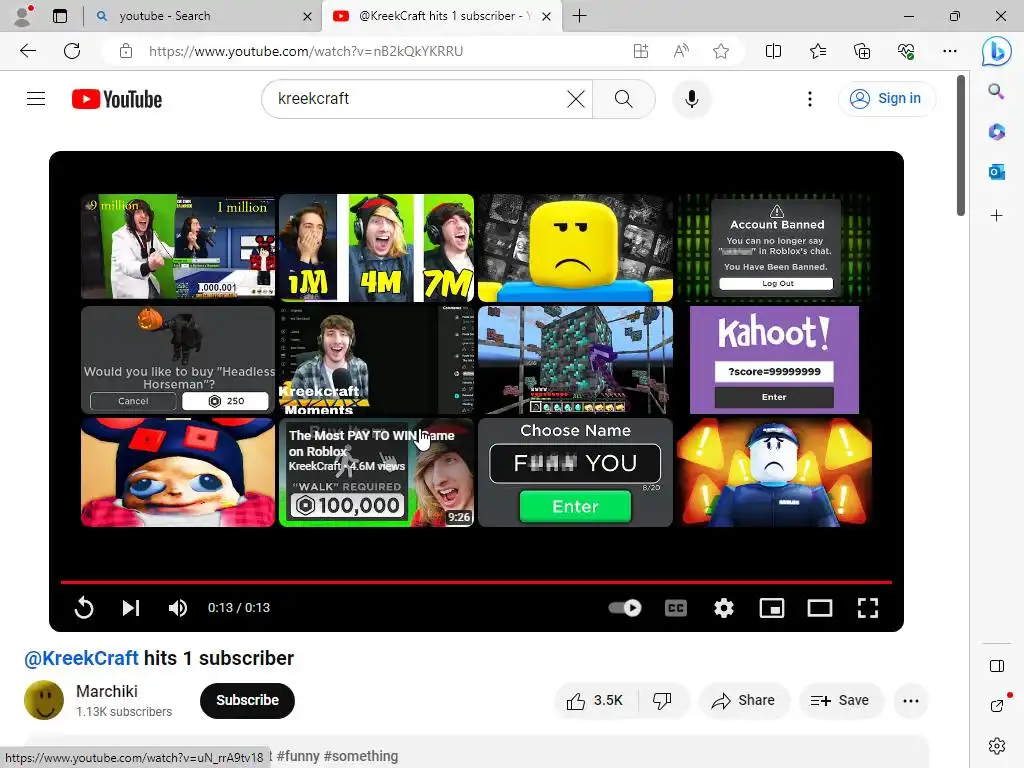Open YouTube settings three-dot menu
The height and width of the screenshot is (768, 1024).
pos(810,99)
